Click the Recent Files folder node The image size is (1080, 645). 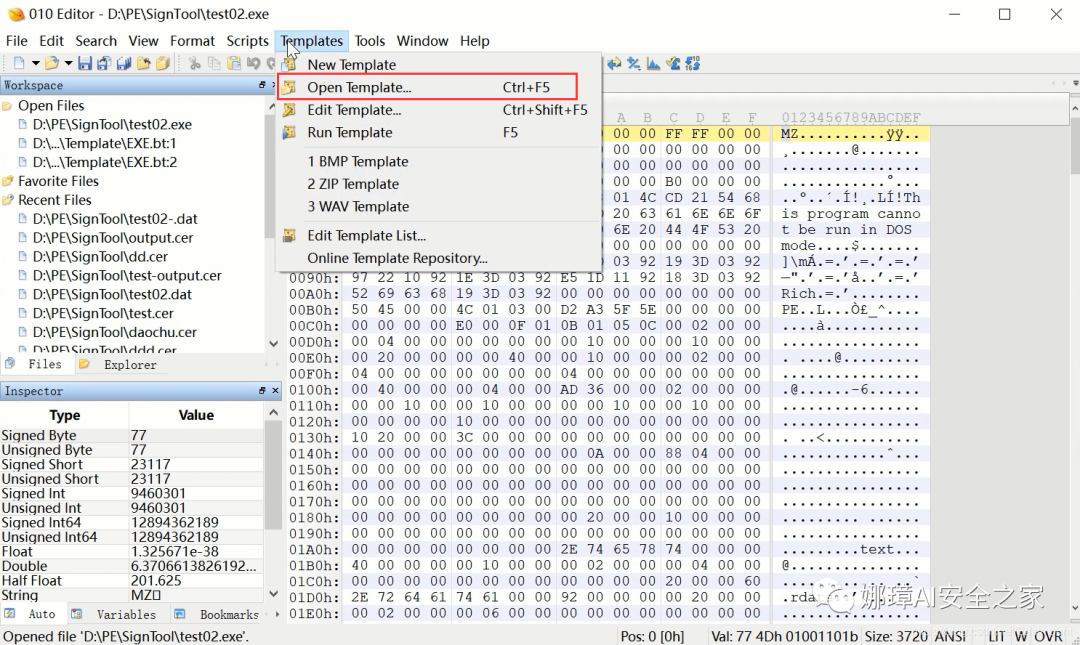54,200
